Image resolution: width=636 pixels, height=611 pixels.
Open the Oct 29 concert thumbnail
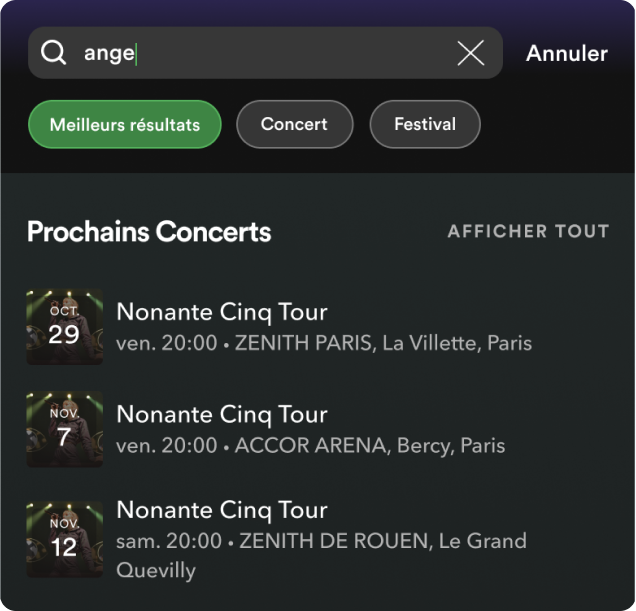click(64, 327)
